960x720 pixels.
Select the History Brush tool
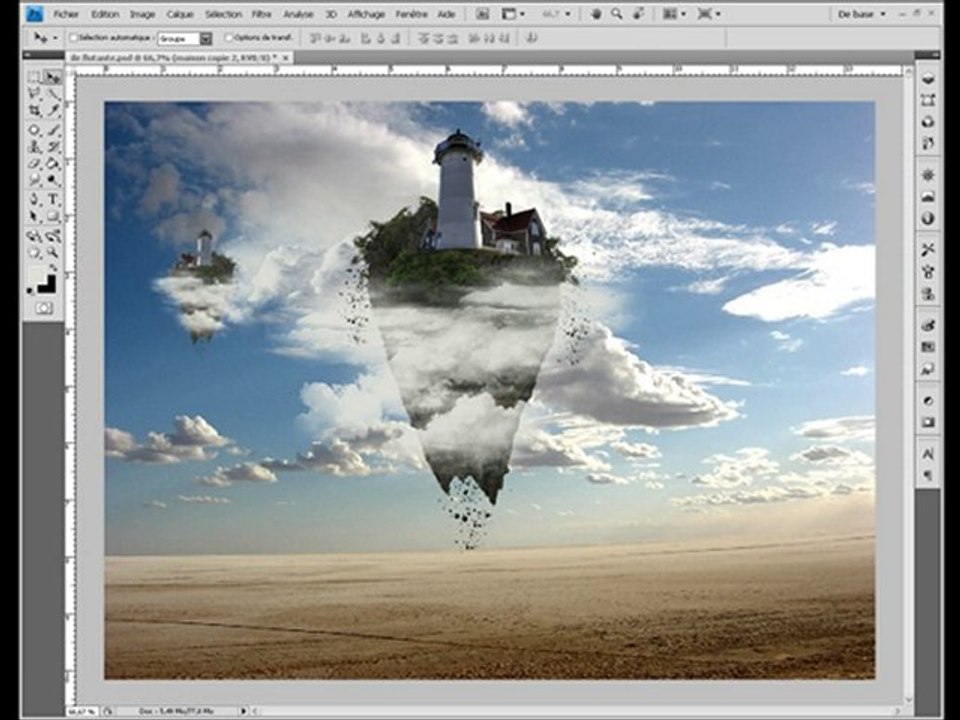pyautogui.click(x=53, y=147)
